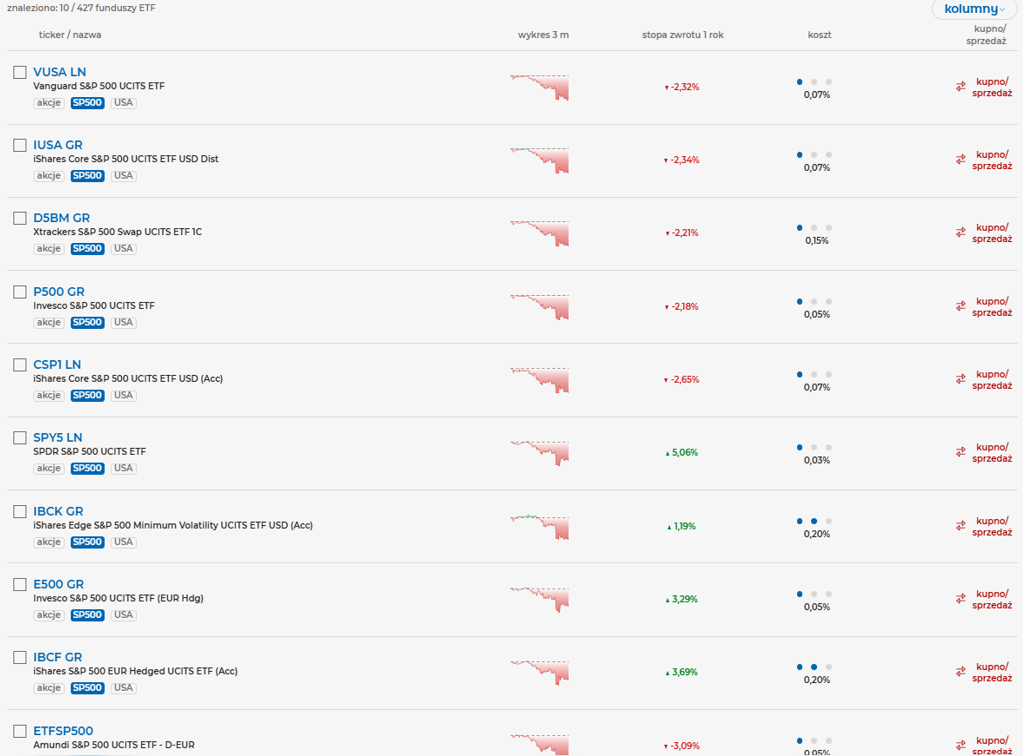Select the E500 GR row checkbox
Screen dimensions: 1023x756
(20, 584)
